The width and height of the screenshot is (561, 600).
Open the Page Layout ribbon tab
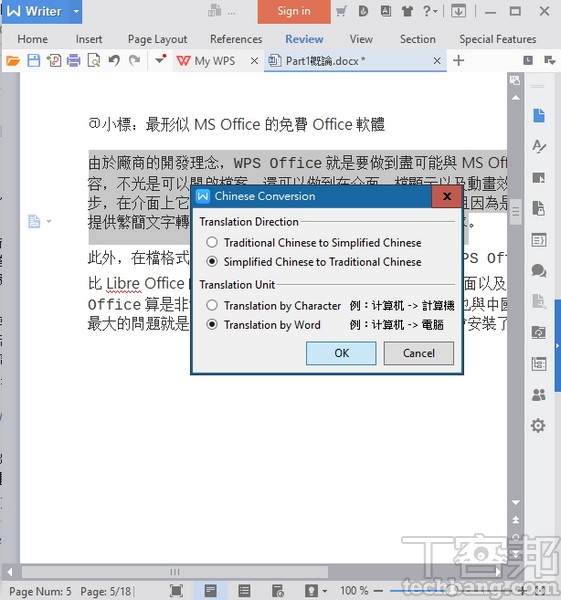click(x=157, y=39)
